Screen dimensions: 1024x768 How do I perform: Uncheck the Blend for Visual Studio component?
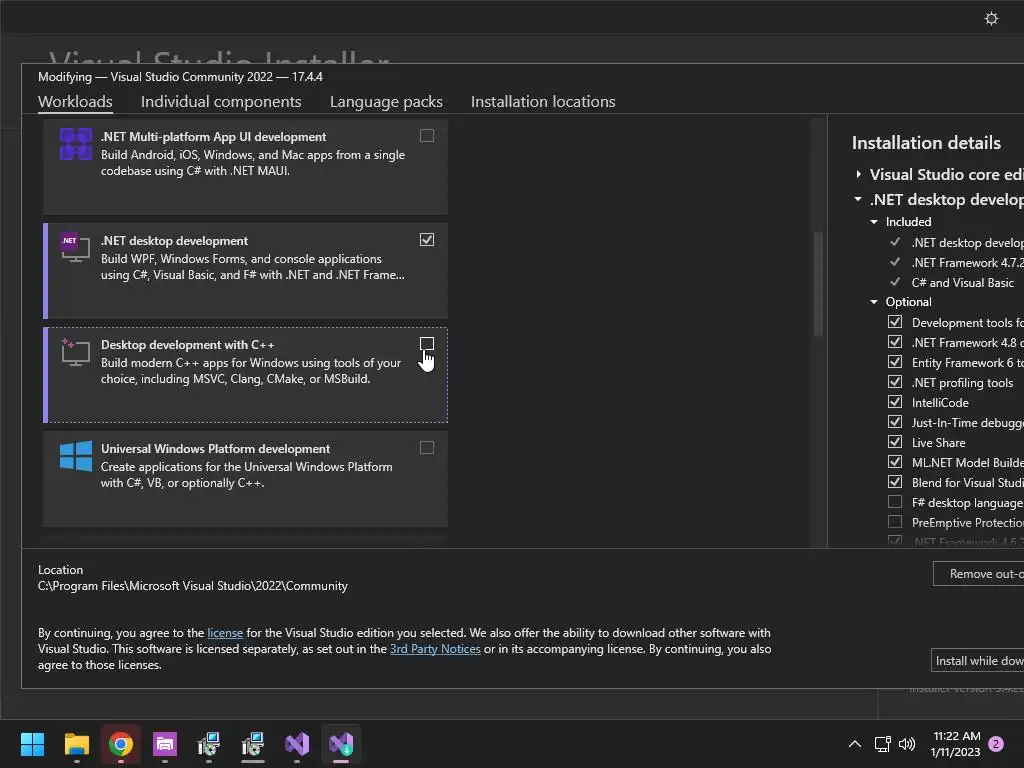[x=895, y=482]
